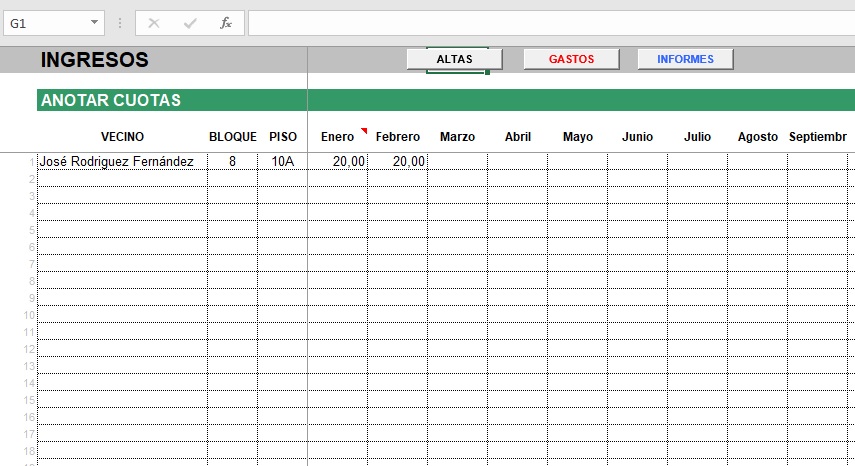Expand the Name Box dropdown arrow
Screen dimensions: 855x466
94,23
